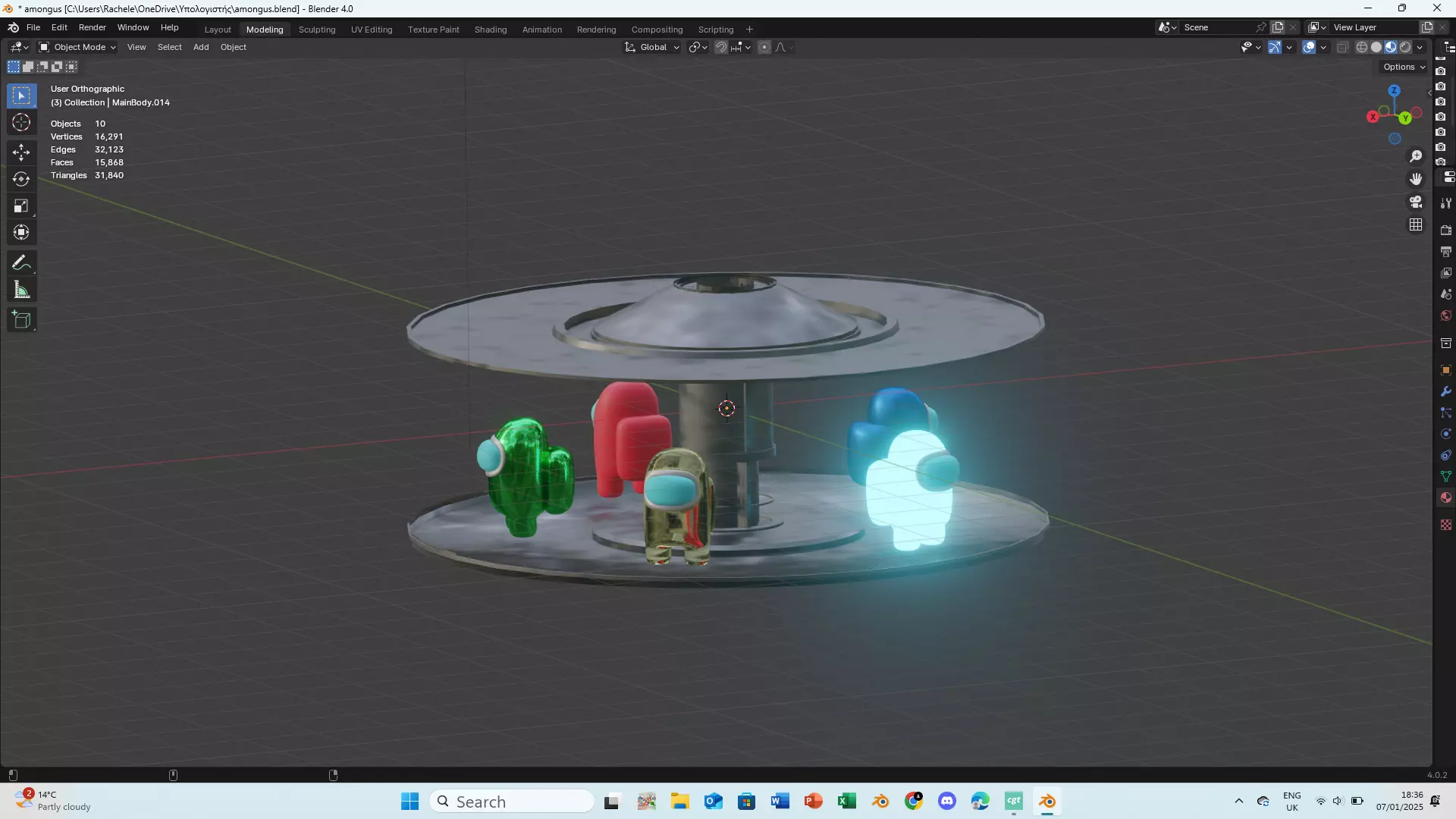Add a new workspace with plus
The image size is (1456, 819).
[x=749, y=30]
